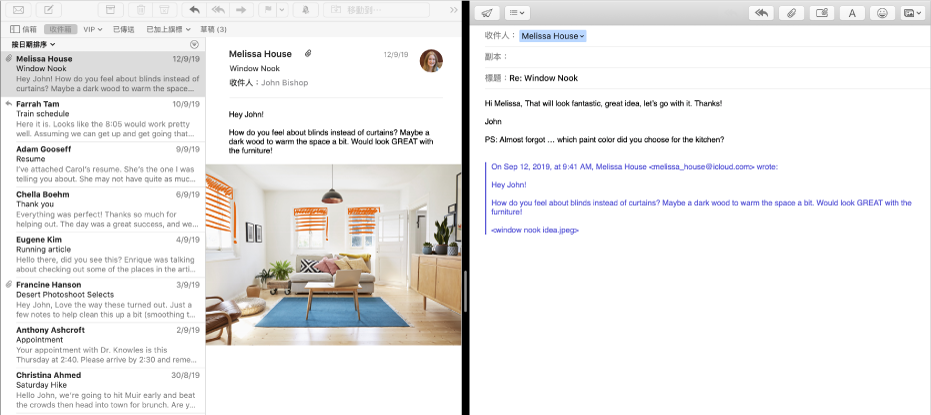Forward the message with the right arrow
Image resolution: width=931 pixels, height=415 pixels.
click(241, 10)
